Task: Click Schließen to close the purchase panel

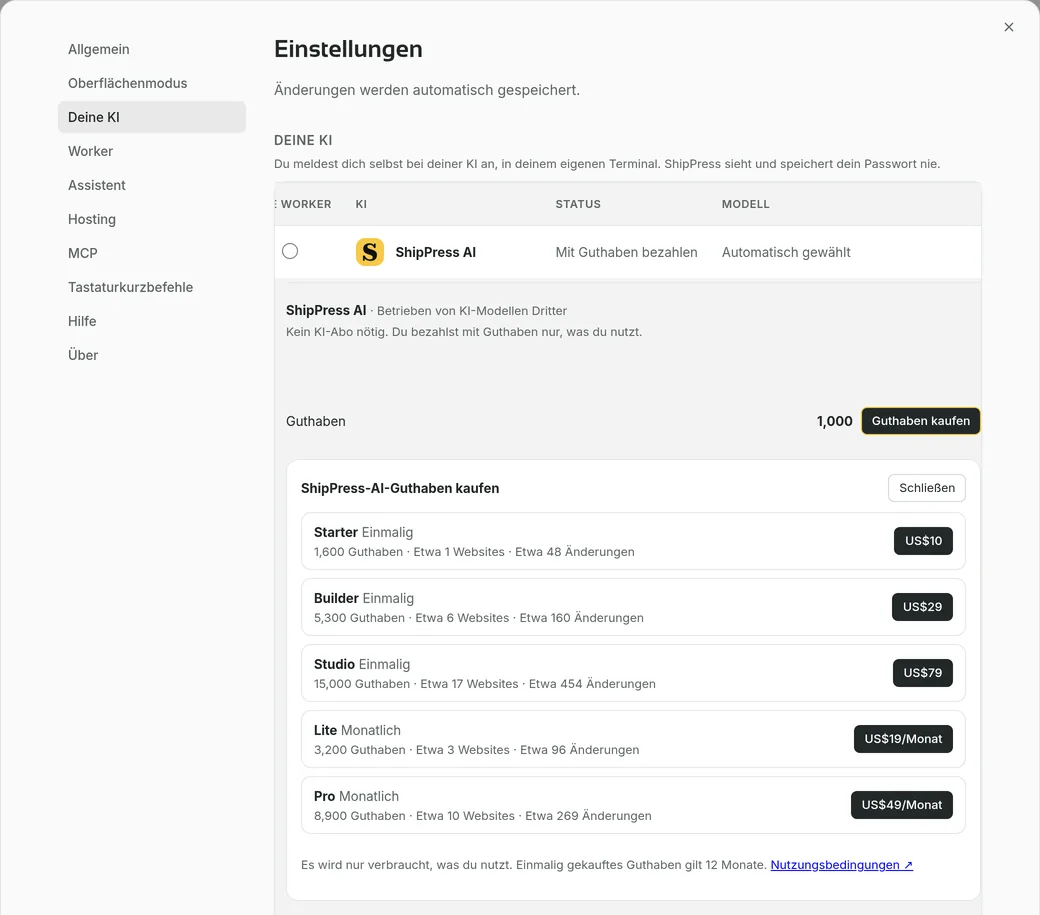Action: [x=927, y=488]
